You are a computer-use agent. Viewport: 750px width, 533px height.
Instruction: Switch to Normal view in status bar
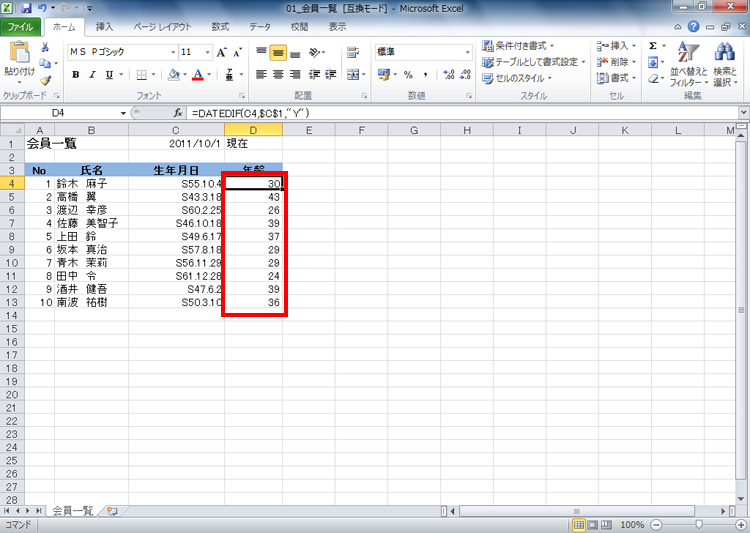tap(579, 525)
